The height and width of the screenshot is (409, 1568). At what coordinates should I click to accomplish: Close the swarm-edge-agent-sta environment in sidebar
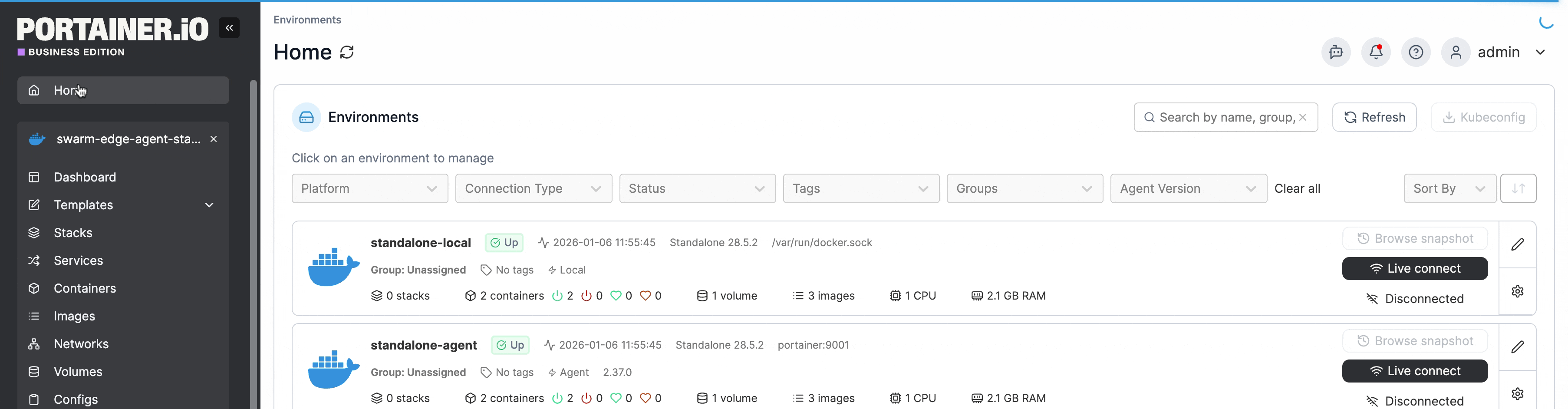[214, 139]
